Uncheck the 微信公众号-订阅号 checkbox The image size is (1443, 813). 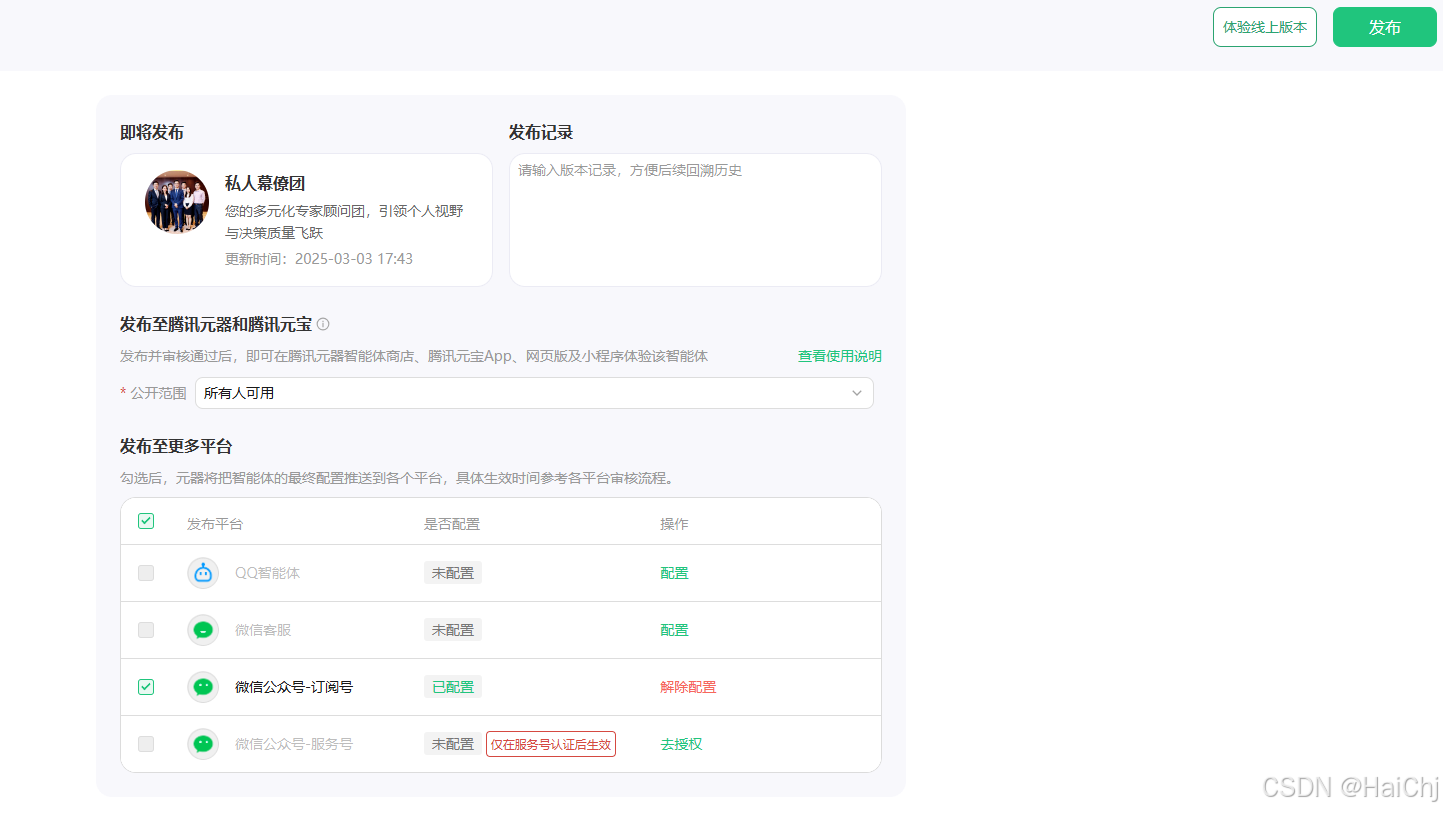(x=146, y=687)
